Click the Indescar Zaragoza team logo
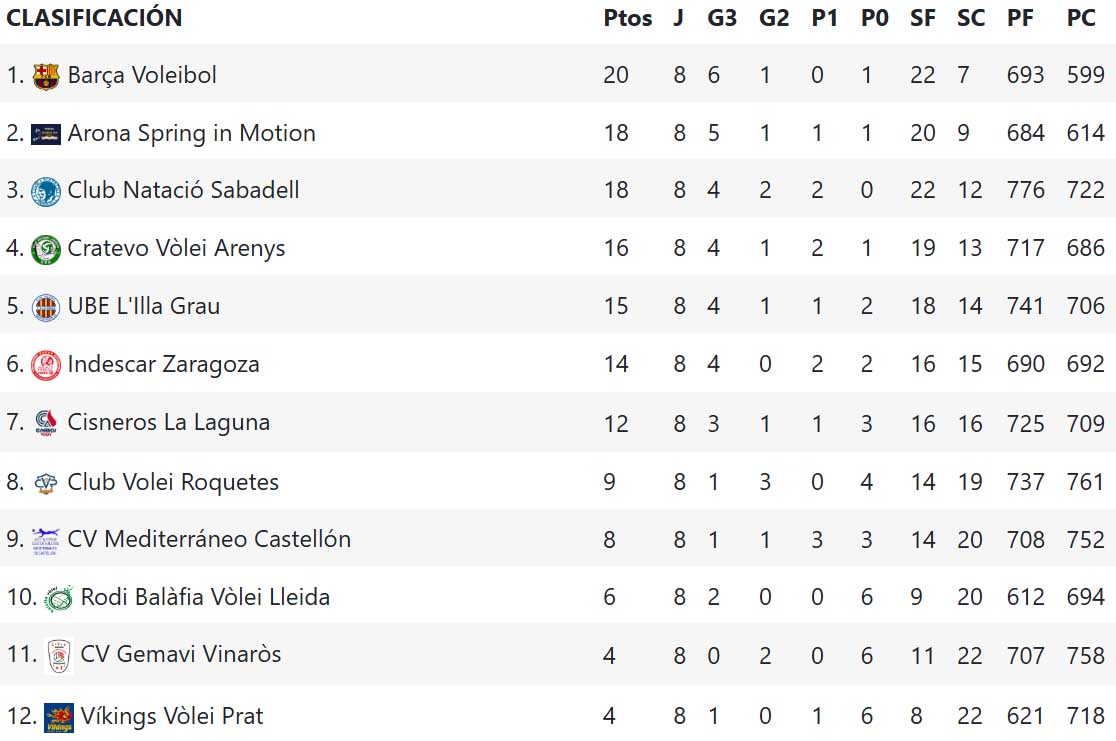Viewport: 1116px width, 741px height. [x=46, y=365]
